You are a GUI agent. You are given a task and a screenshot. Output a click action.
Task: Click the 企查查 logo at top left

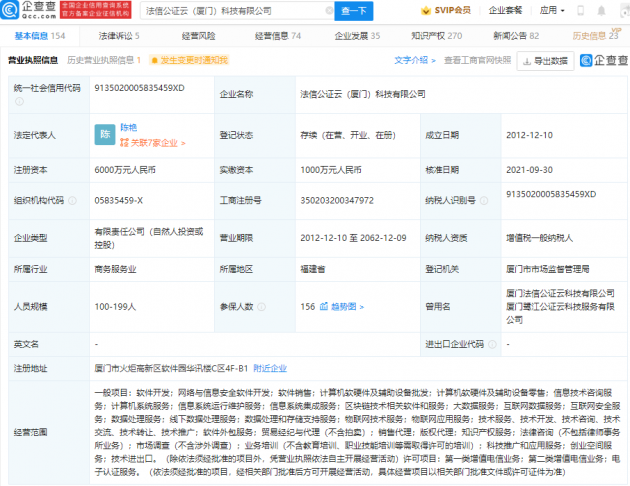tap(33, 11)
